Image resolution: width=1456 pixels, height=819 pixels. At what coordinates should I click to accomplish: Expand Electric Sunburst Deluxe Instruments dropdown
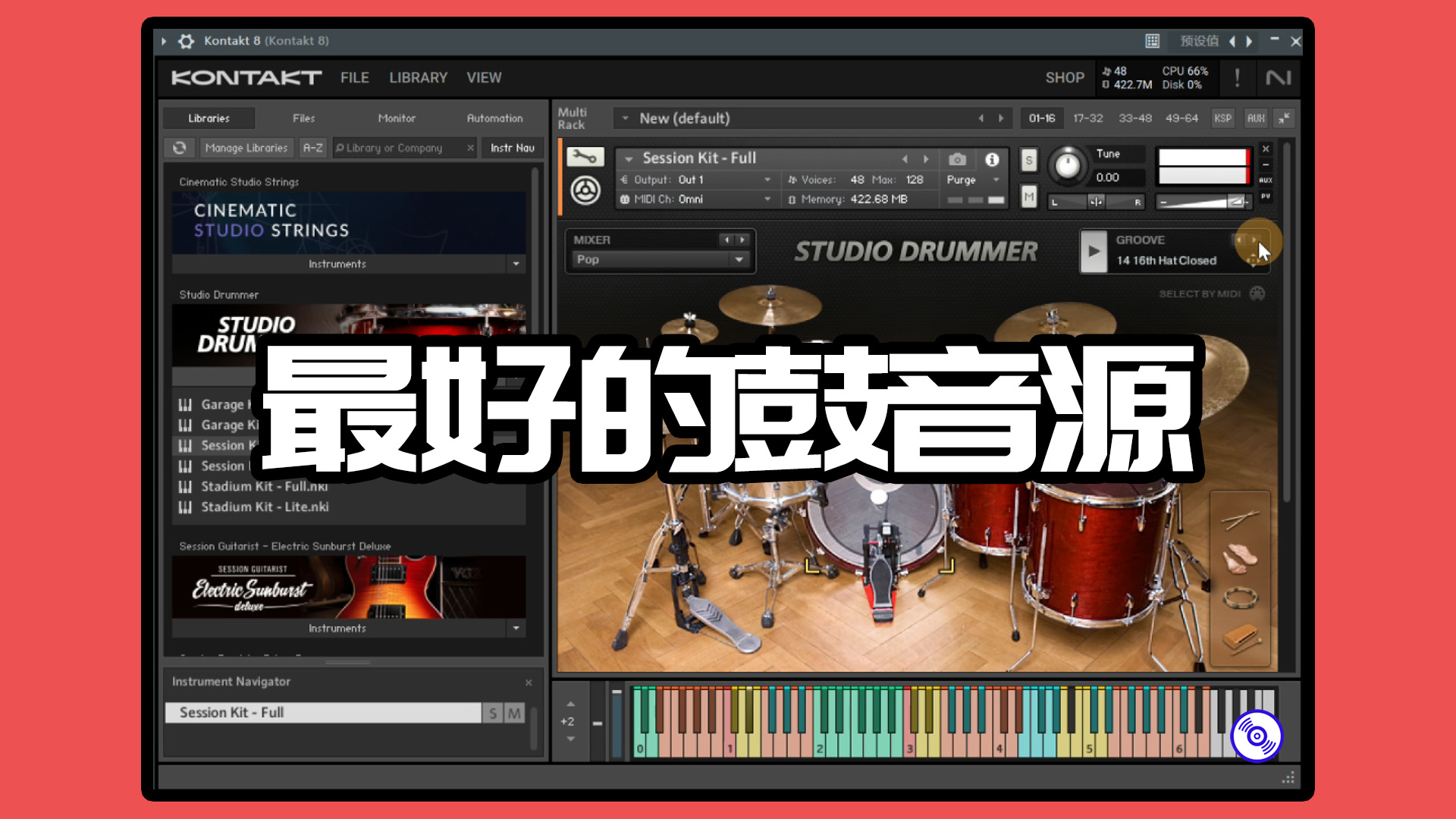pyautogui.click(x=516, y=628)
